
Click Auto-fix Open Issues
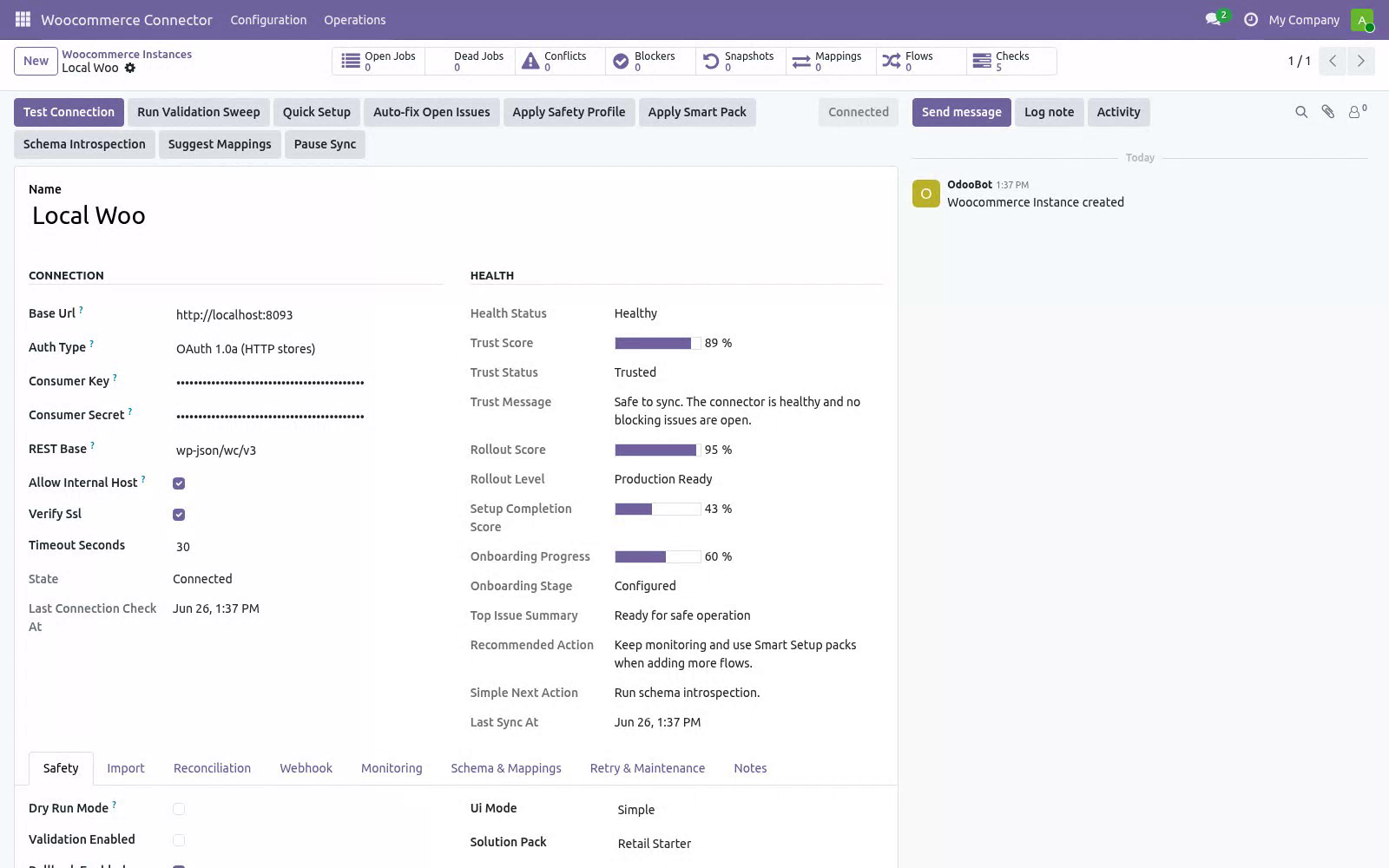[431, 112]
